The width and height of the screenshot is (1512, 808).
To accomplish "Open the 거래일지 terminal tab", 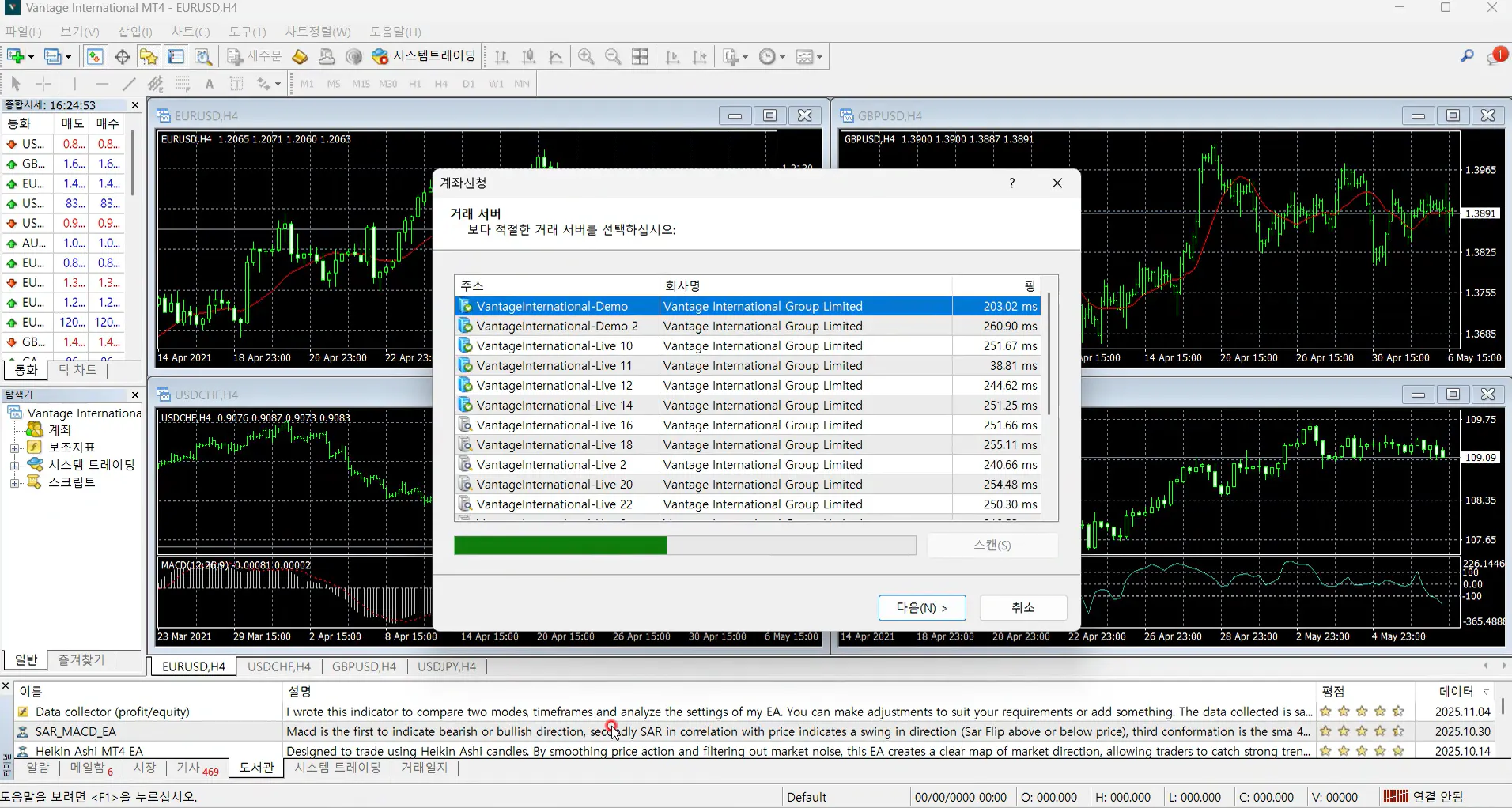I will pos(424,768).
